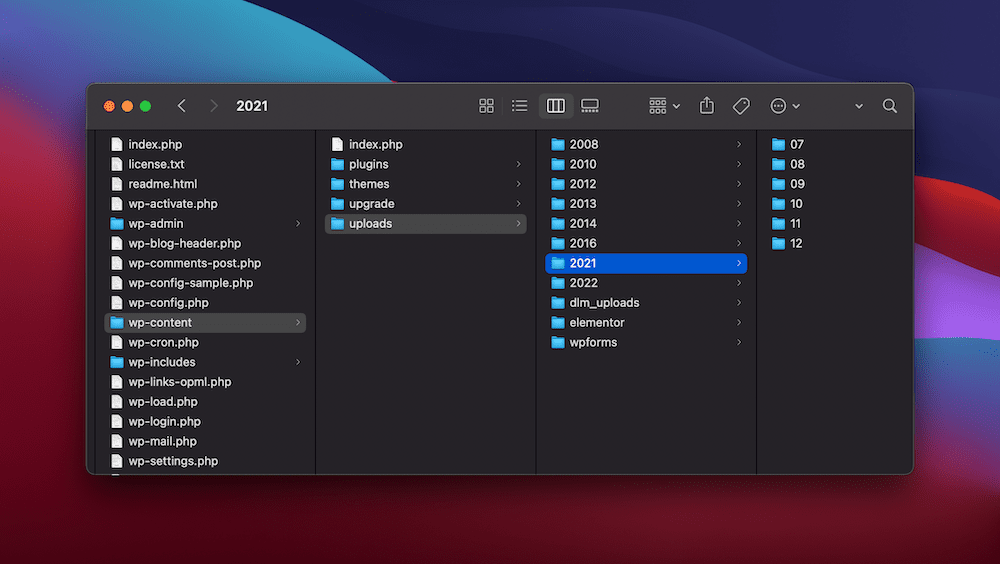Click the 2021 window title

click(x=252, y=106)
